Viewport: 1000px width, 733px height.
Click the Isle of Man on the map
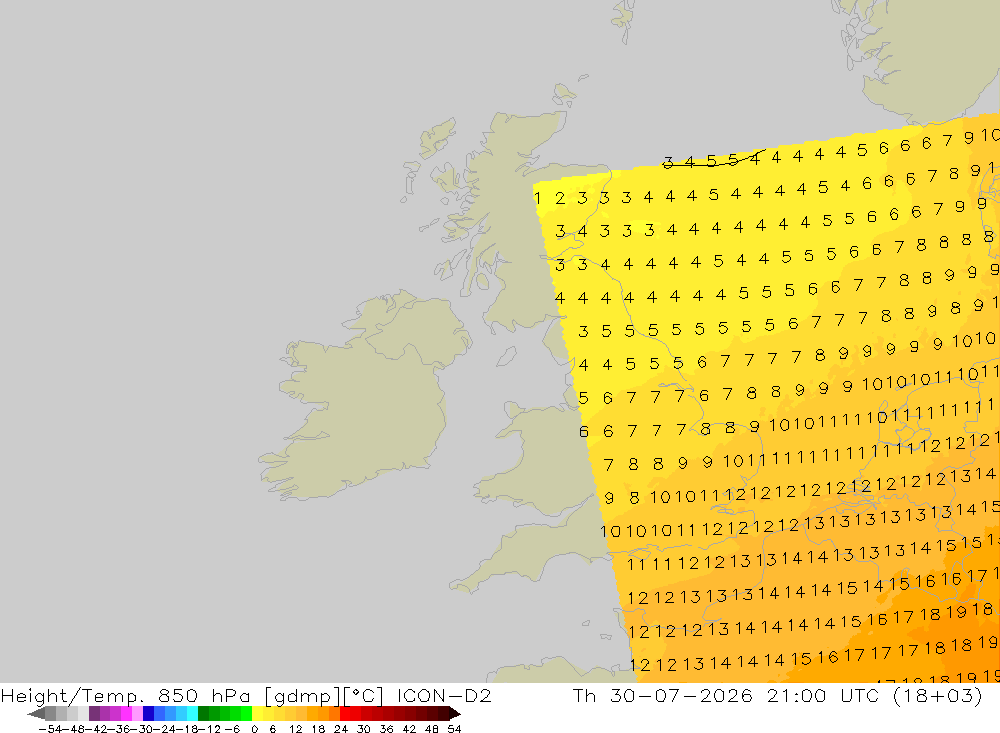(x=506, y=356)
